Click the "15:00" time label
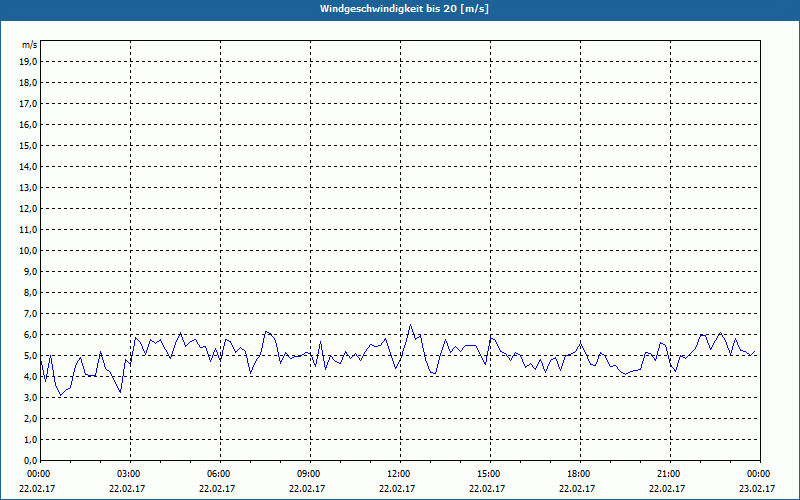 pyautogui.click(x=490, y=474)
